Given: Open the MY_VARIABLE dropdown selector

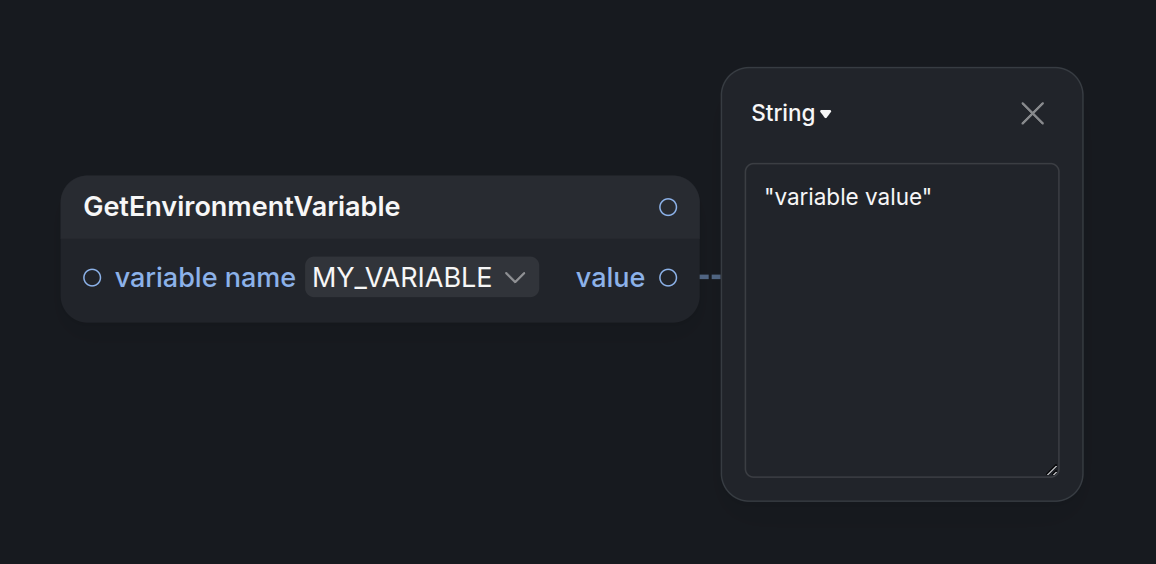Looking at the screenshot, I should click(x=422, y=277).
